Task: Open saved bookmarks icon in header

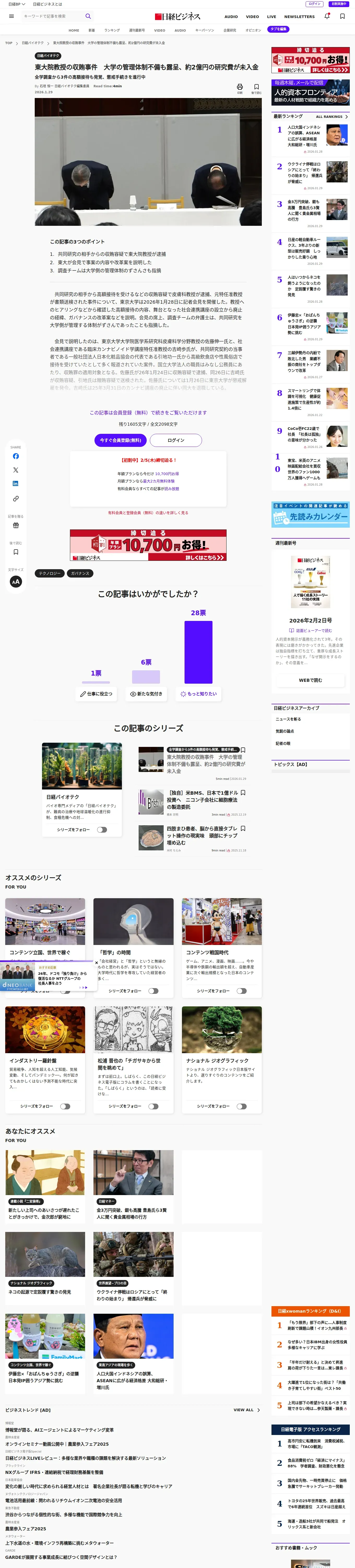Action: (342, 16)
